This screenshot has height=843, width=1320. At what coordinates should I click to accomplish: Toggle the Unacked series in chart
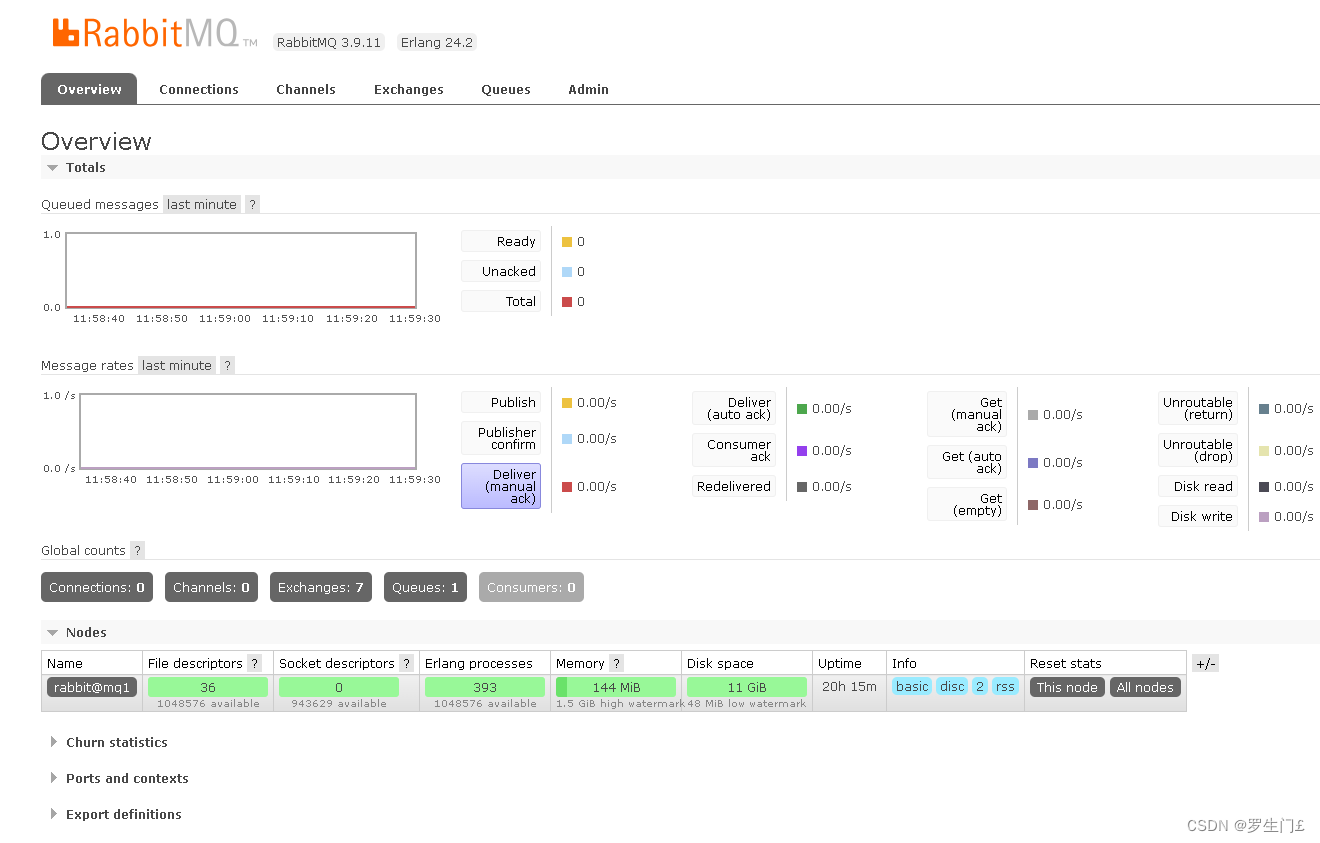point(501,271)
